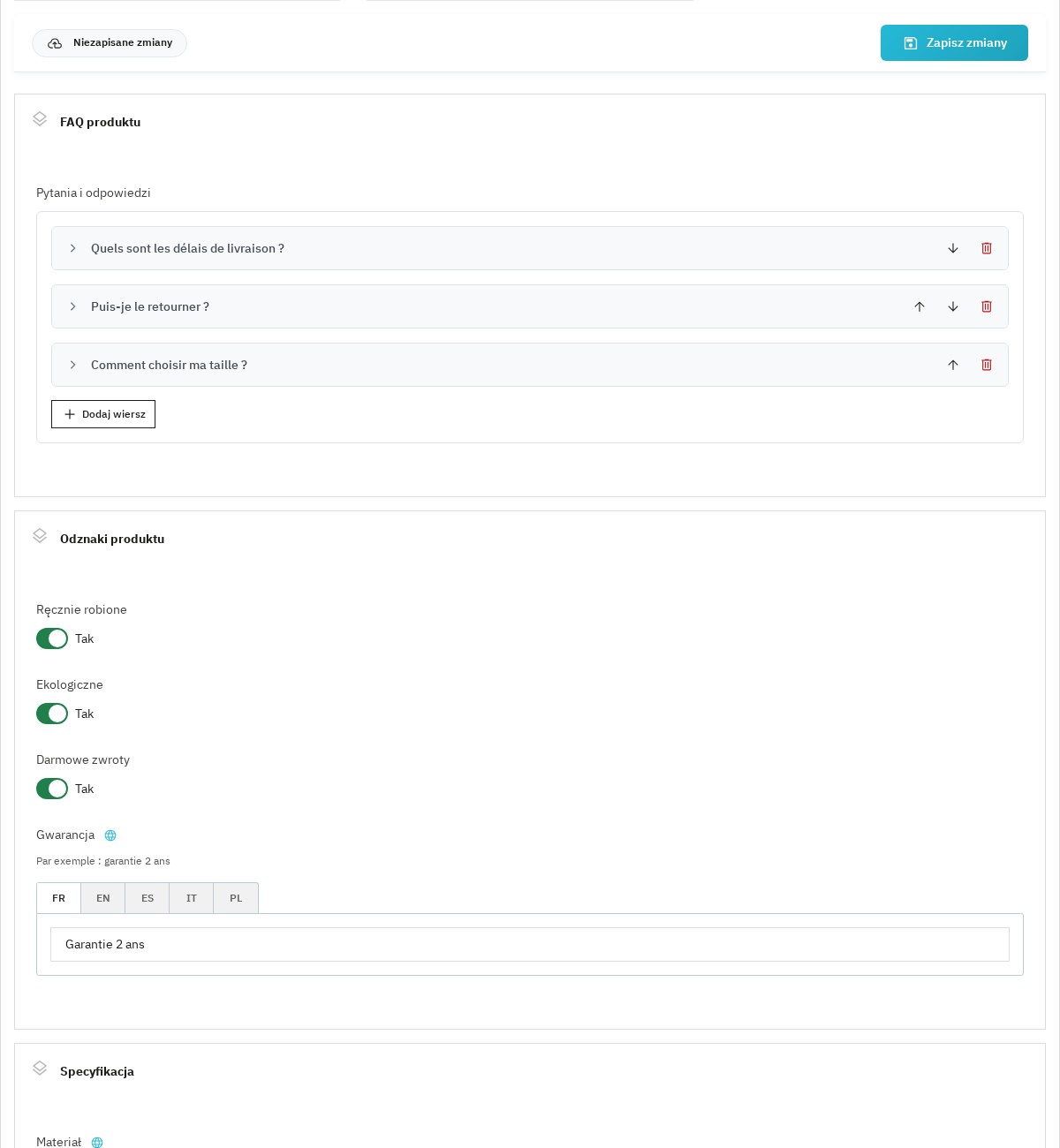Screen dimensions: 1060x1148
Task: Switch to the IT language tab
Action: (x=192, y=898)
